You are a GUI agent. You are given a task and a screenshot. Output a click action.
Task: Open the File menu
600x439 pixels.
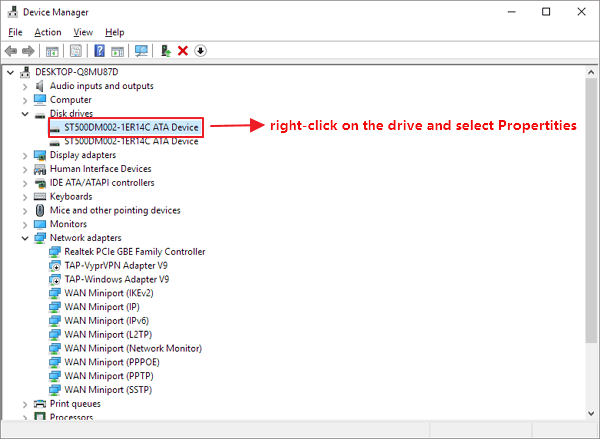(x=14, y=32)
